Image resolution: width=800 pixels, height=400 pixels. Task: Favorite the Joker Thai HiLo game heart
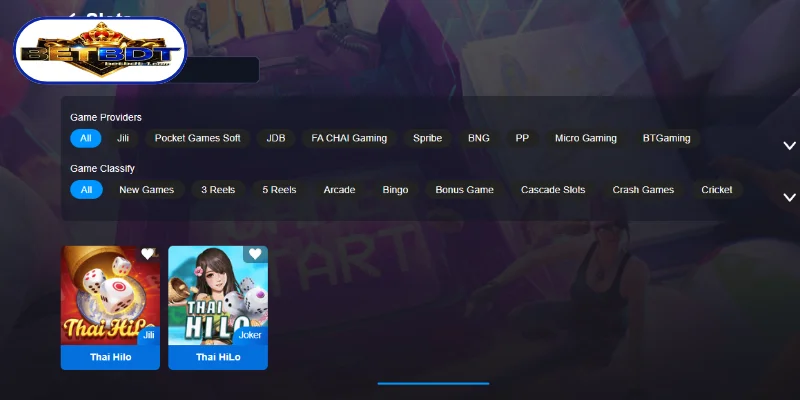pyautogui.click(x=255, y=254)
